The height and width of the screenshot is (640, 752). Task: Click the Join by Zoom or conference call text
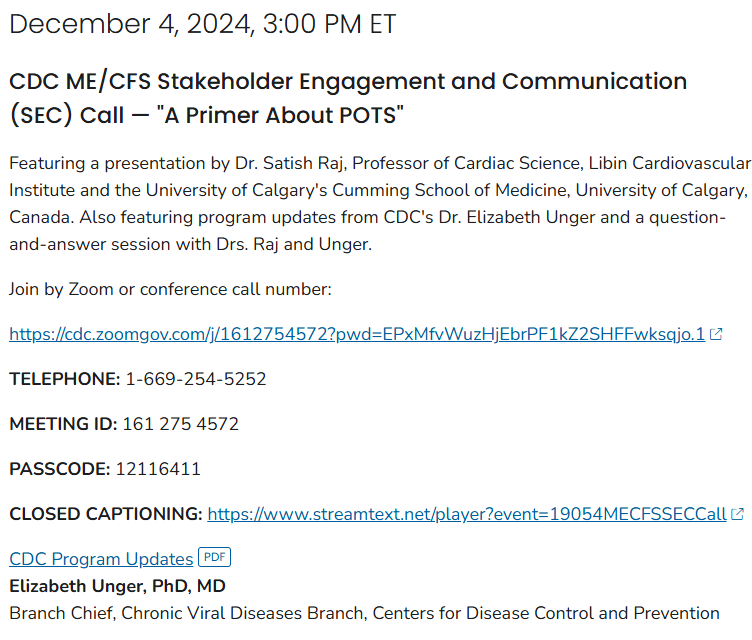pos(170,289)
